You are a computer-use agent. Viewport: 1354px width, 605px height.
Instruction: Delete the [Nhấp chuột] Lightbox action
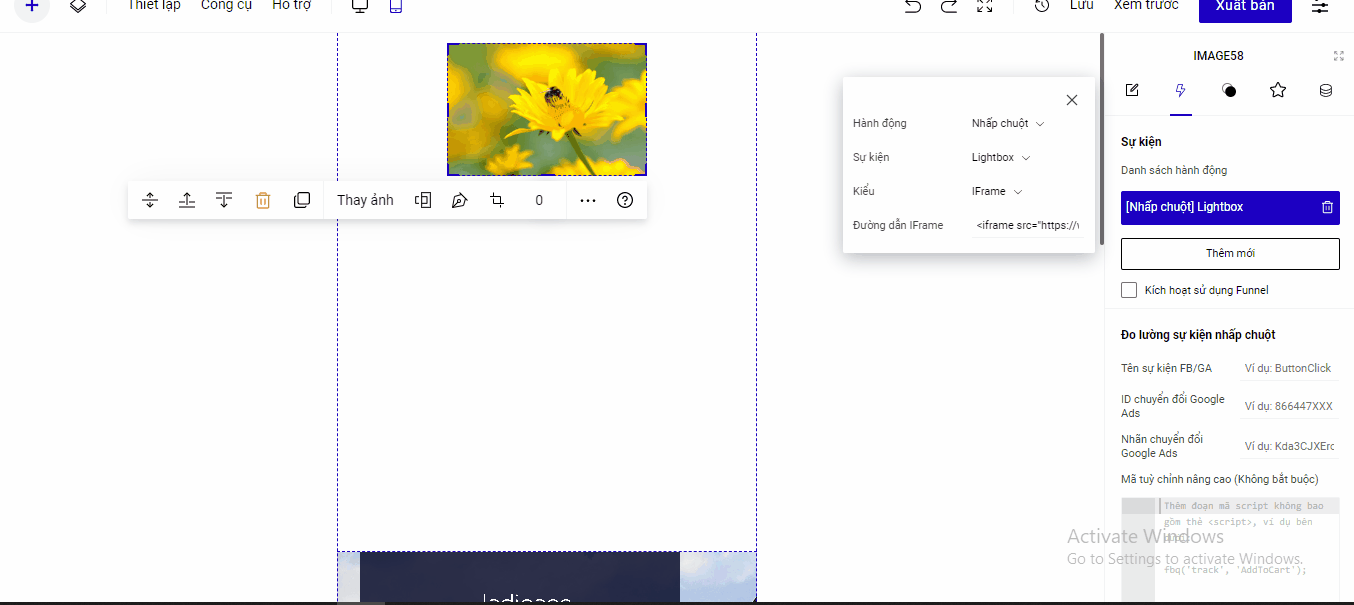(1327, 207)
